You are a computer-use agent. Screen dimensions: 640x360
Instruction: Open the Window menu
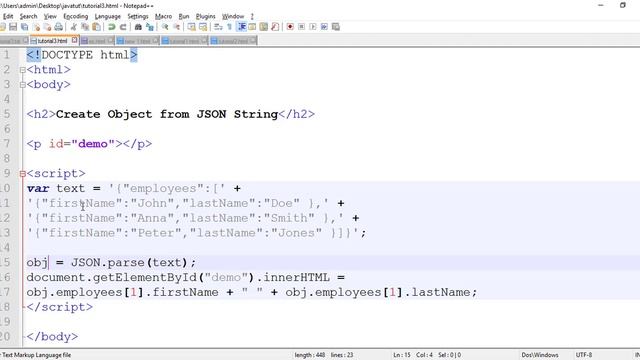point(233,16)
